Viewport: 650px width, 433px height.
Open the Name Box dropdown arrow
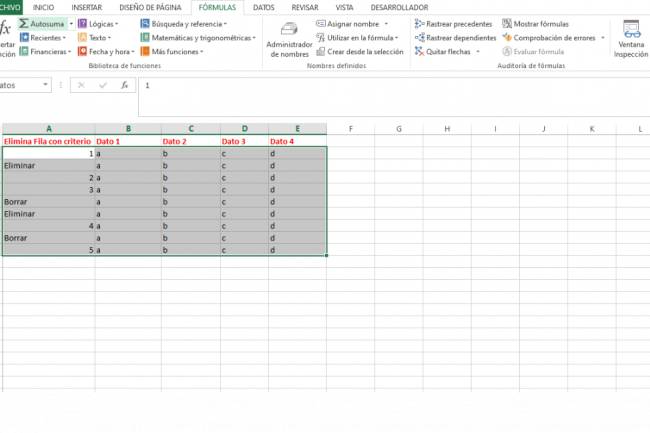46,86
